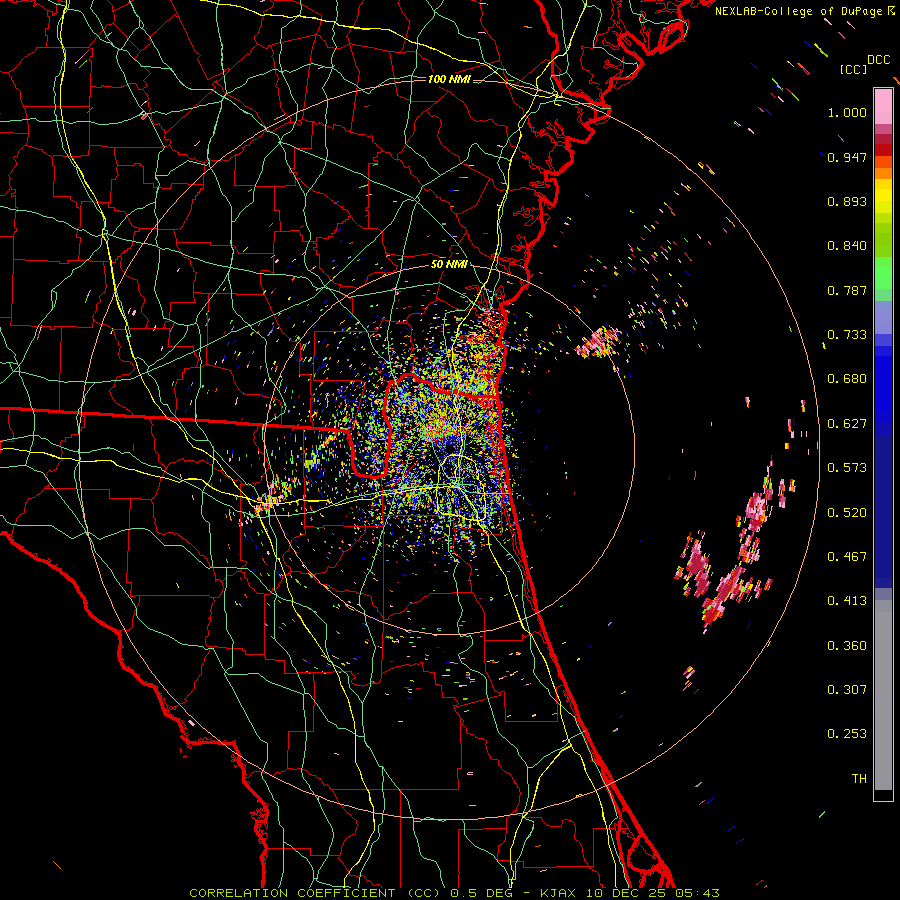Click the DCC product label

tap(878, 60)
